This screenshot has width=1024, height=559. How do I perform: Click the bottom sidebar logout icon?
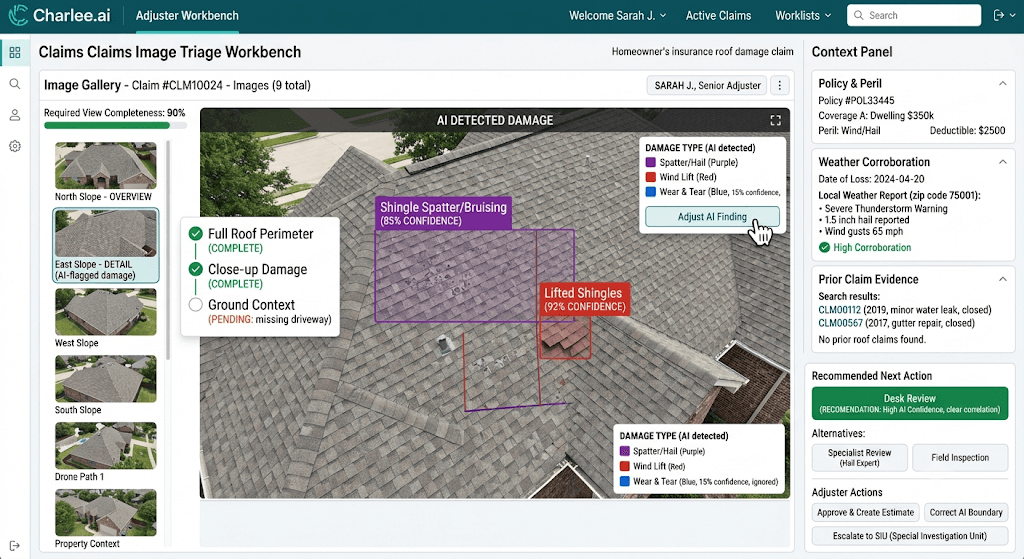15,546
